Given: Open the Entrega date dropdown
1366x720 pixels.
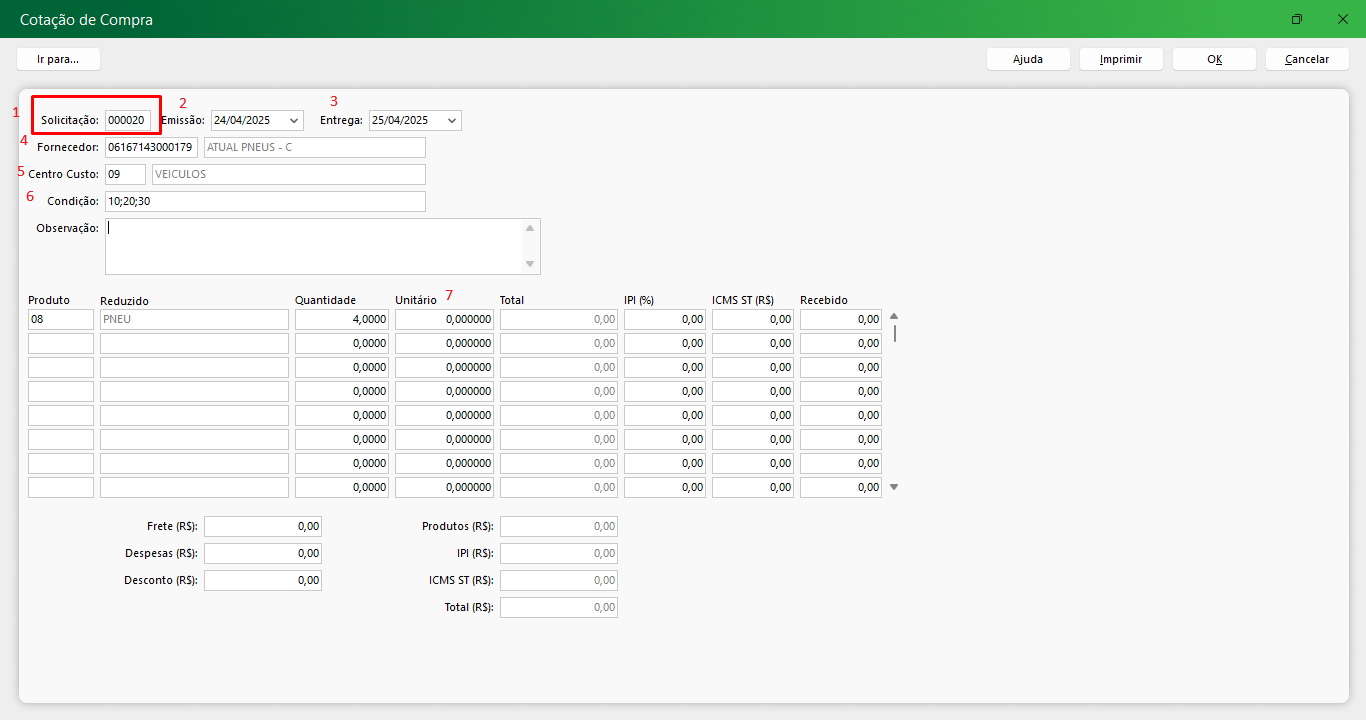Looking at the screenshot, I should pyautogui.click(x=452, y=120).
